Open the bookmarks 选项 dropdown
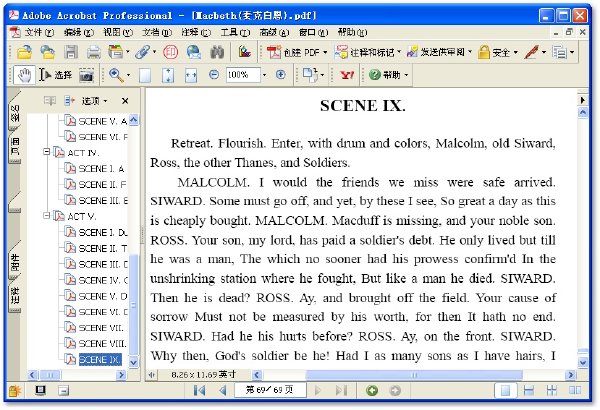600x410 pixels. 94,101
